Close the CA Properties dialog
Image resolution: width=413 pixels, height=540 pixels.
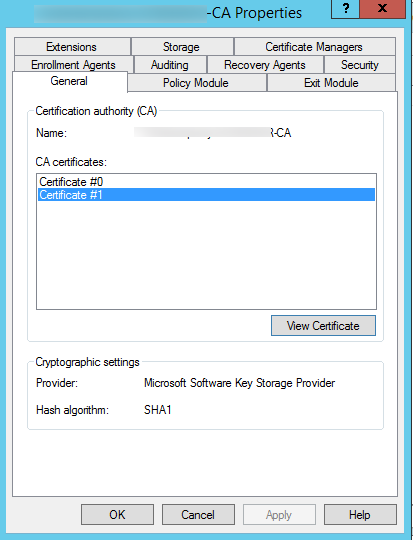point(382,9)
